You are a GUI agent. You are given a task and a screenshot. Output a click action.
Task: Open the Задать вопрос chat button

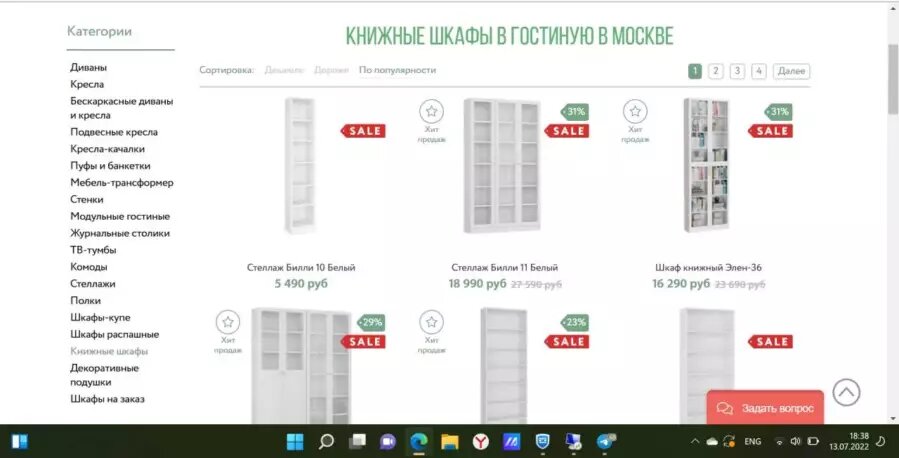[x=765, y=408]
